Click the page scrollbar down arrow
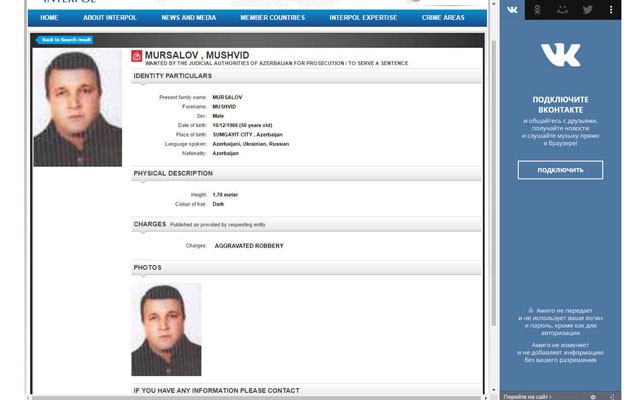This screenshot has height=400, width=637. pos(494,390)
